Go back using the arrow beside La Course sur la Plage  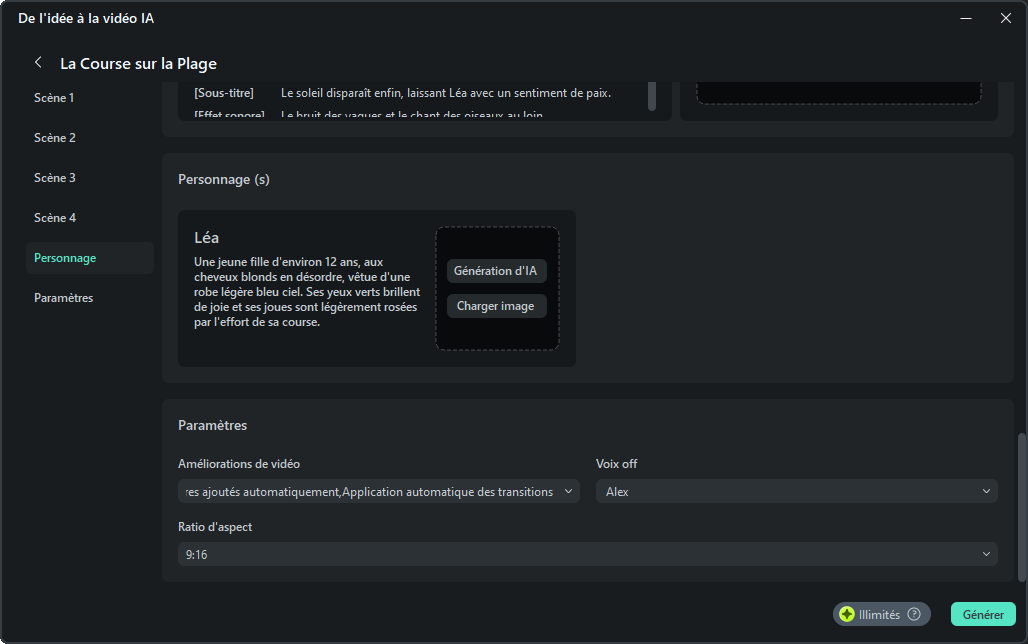pyautogui.click(x=38, y=62)
